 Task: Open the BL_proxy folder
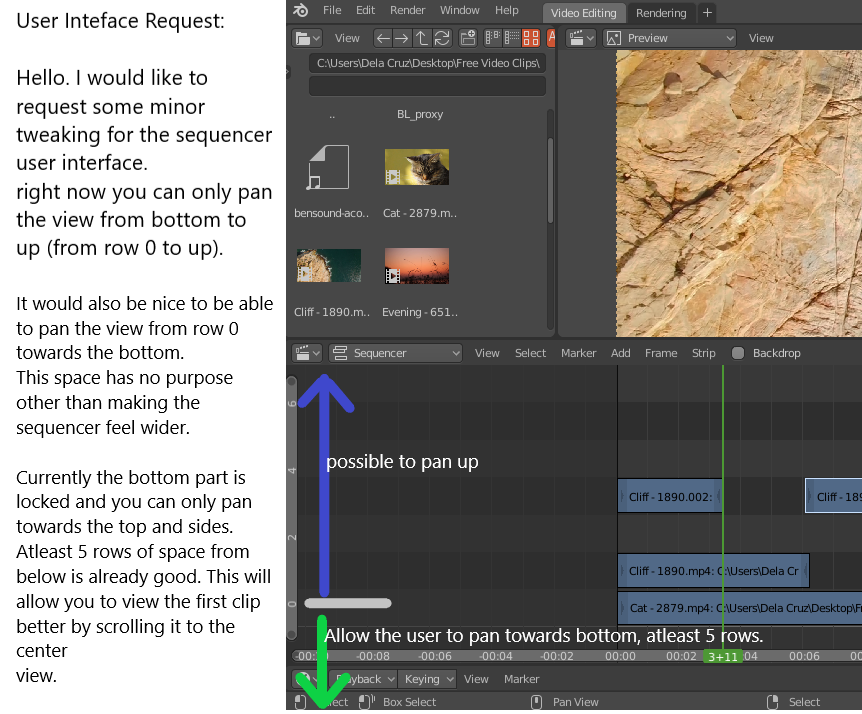click(420, 114)
